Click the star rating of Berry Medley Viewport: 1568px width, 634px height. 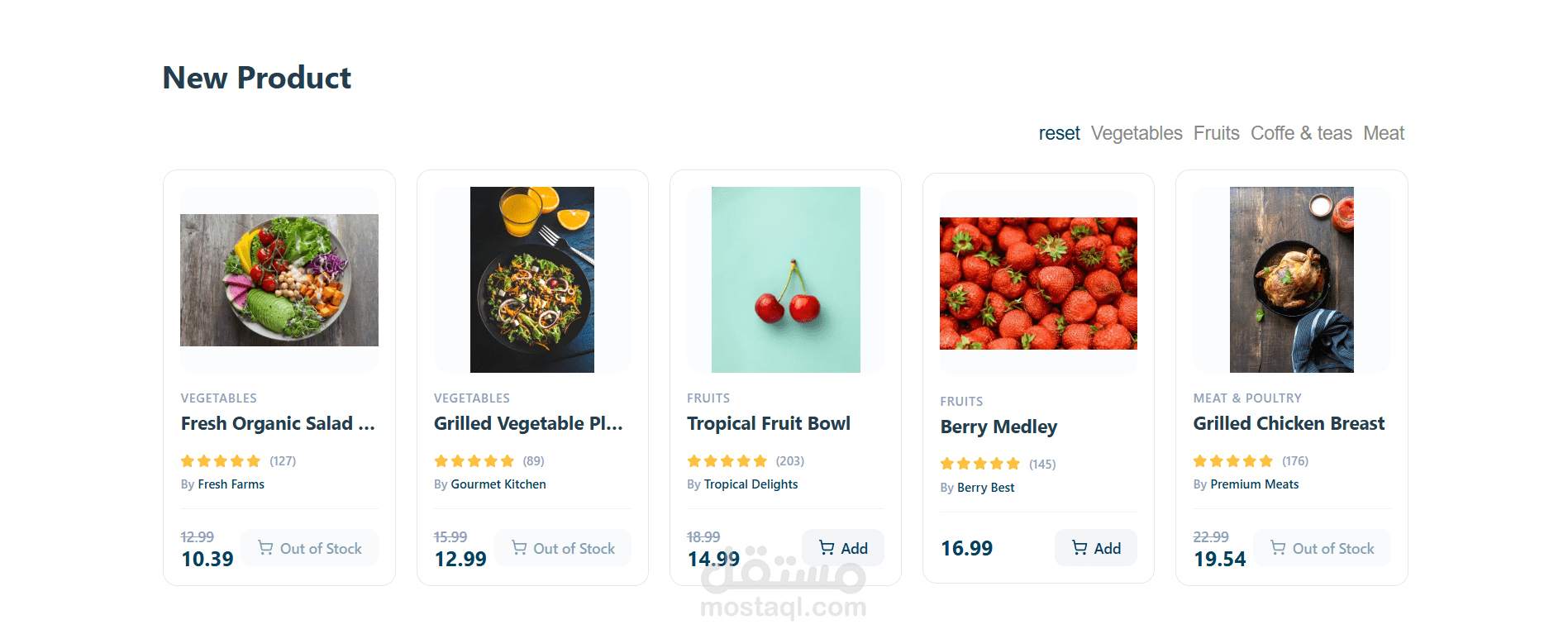979,464
